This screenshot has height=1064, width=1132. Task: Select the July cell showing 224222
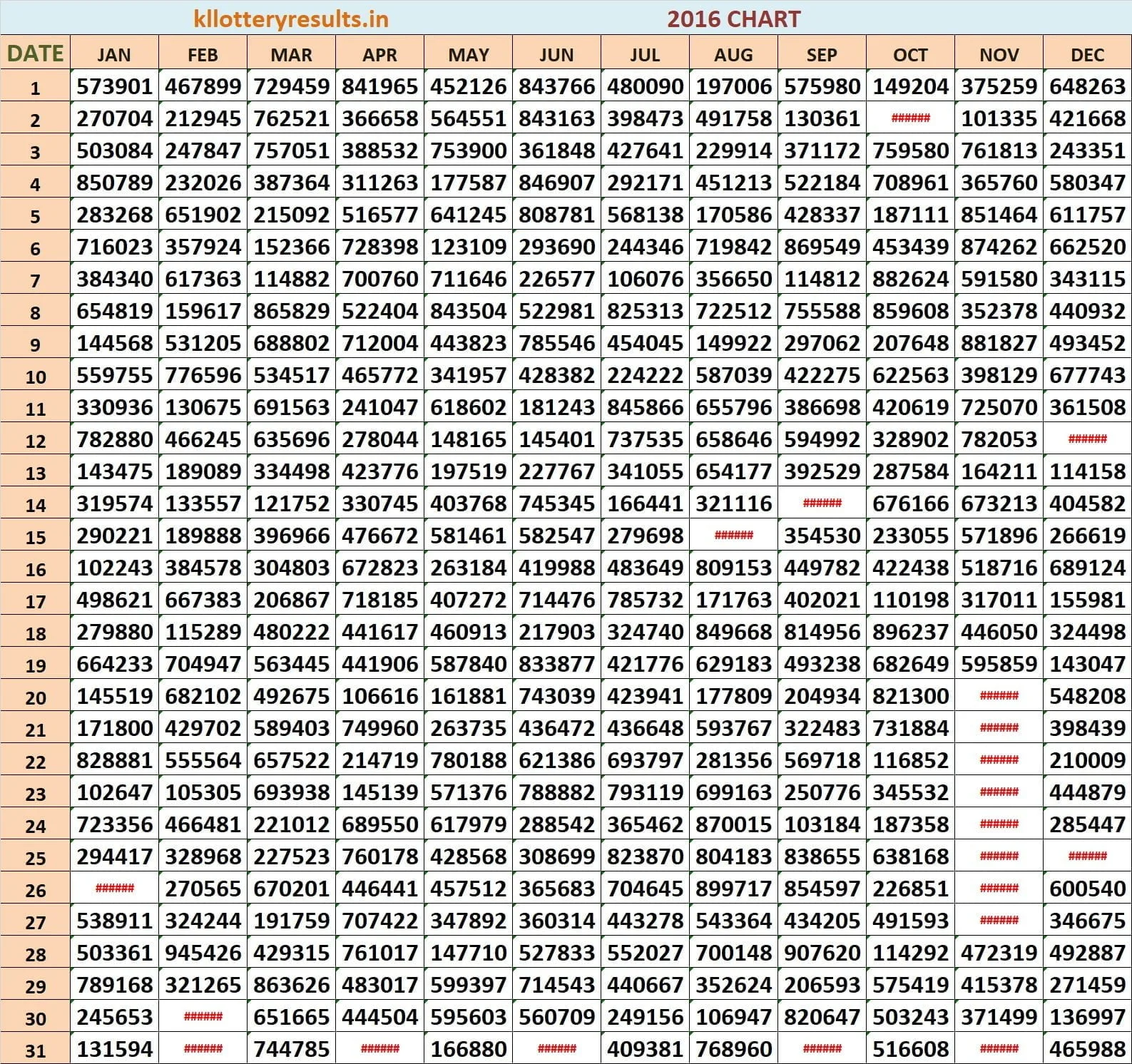(x=645, y=375)
